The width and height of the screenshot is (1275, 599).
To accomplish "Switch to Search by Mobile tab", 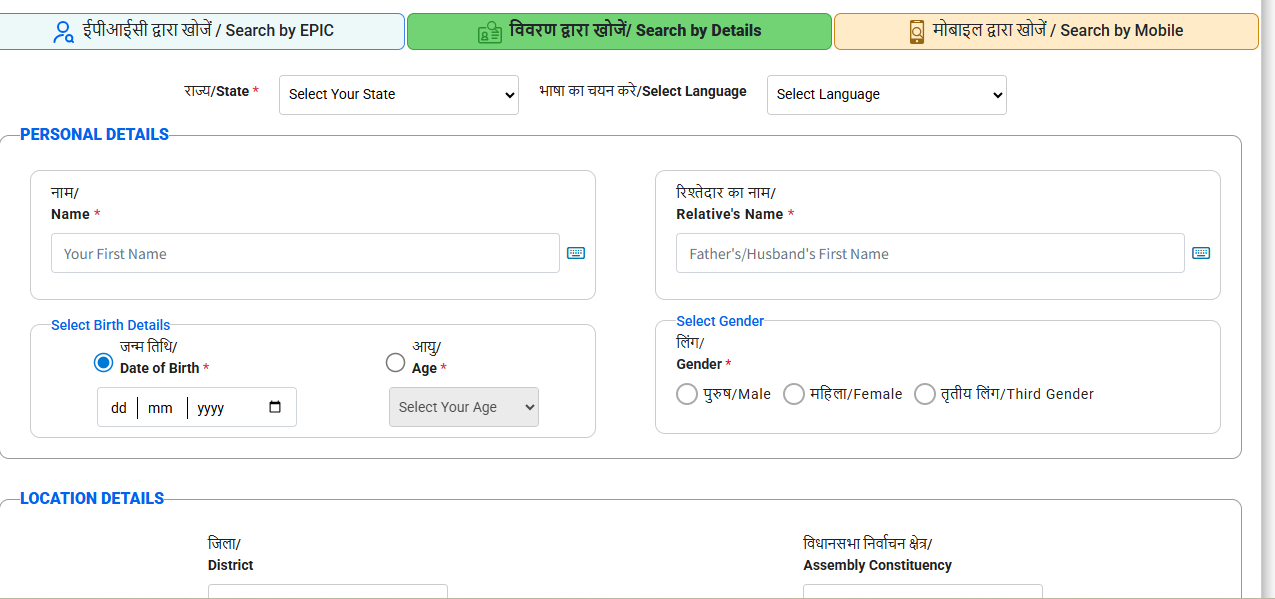I will tap(1046, 31).
